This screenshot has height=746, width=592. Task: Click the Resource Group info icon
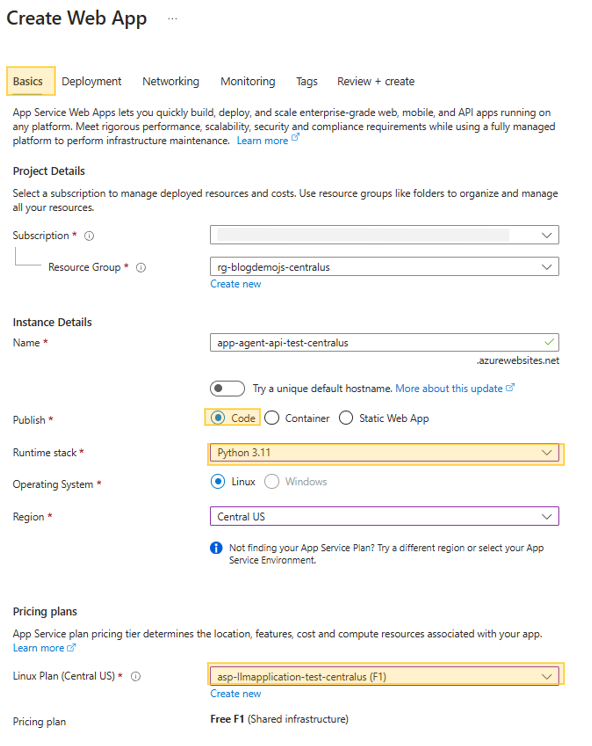[x=141, y=268]
